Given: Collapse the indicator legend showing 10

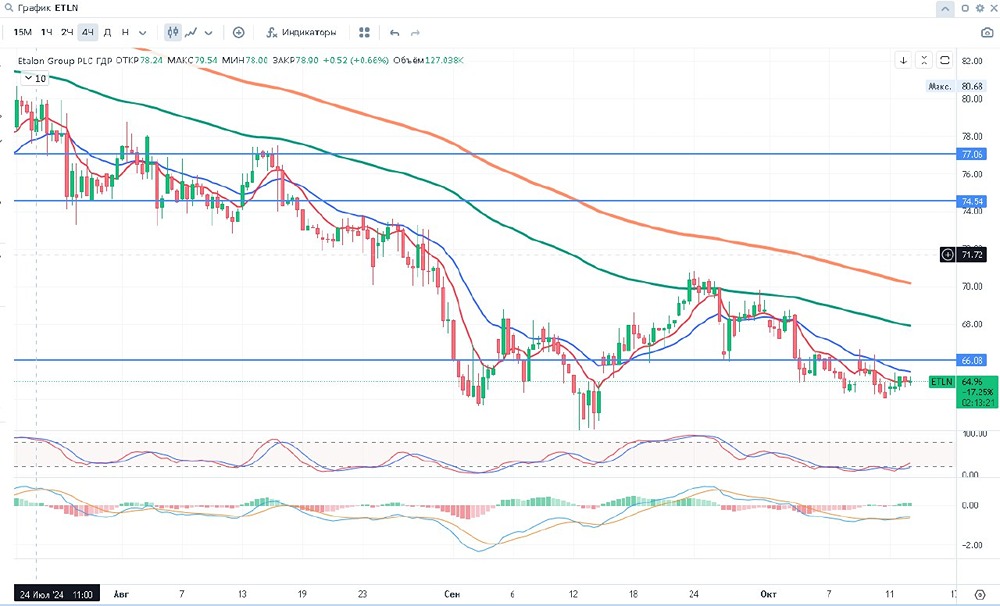Looking at the screenshot, I should 35,78.
